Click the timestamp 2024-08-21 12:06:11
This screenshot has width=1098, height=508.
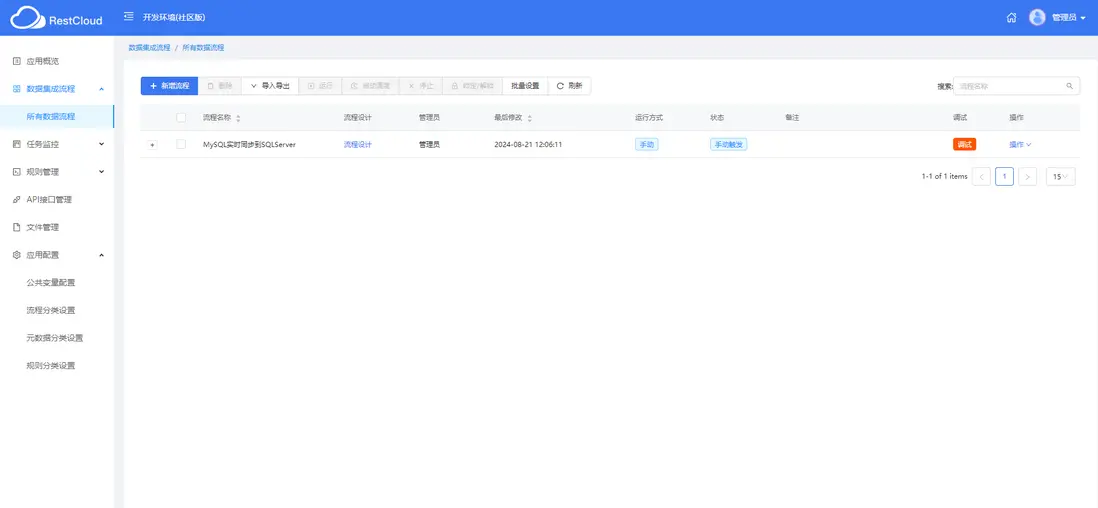tap(528, 144)
